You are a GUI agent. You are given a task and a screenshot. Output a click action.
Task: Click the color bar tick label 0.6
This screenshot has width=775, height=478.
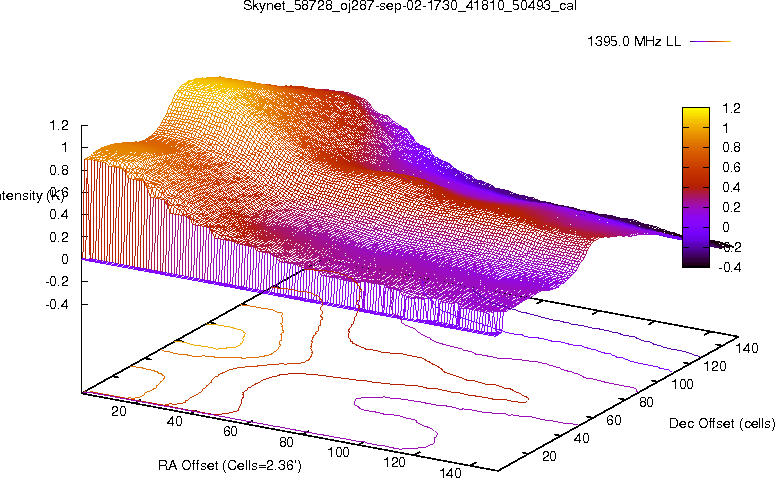(732, 167)
